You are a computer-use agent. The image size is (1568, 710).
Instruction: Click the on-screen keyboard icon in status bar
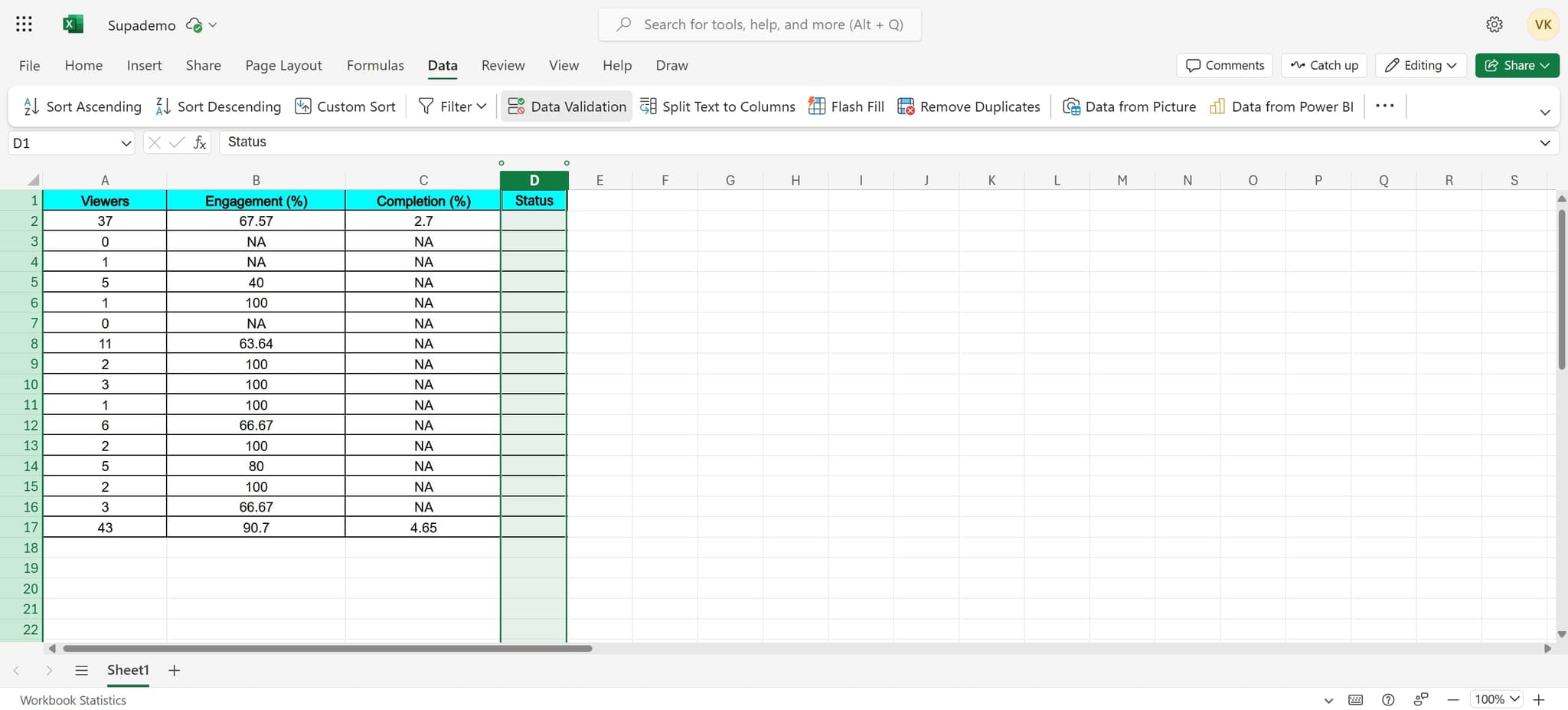tap(1357, 699)
